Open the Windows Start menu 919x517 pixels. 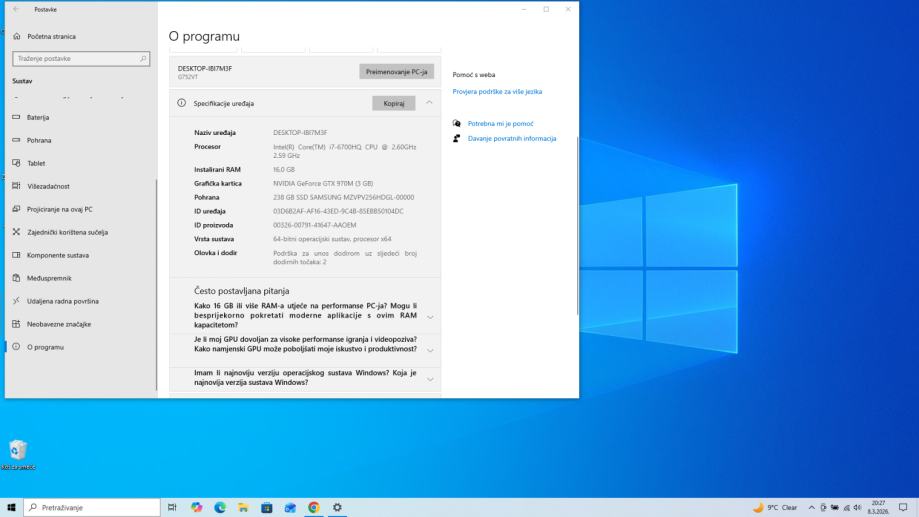point(11,507)
